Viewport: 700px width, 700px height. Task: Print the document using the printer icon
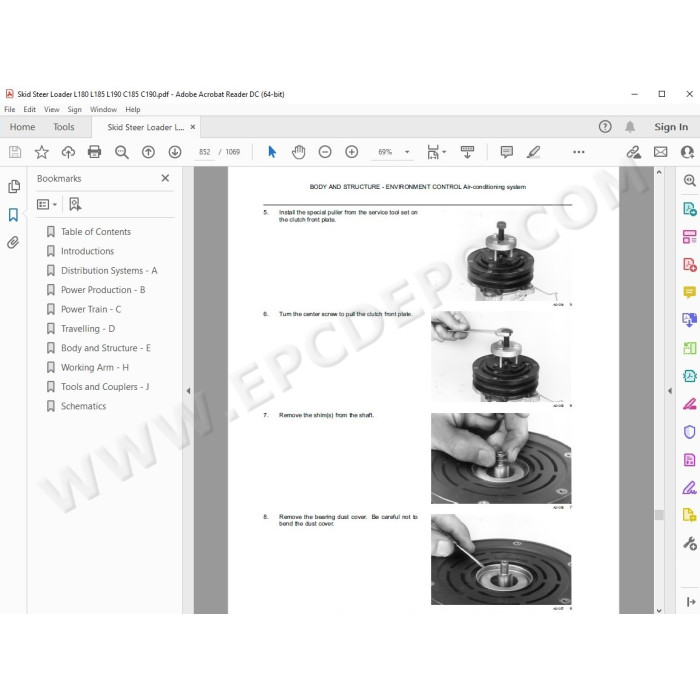click(x=94, y=152)
